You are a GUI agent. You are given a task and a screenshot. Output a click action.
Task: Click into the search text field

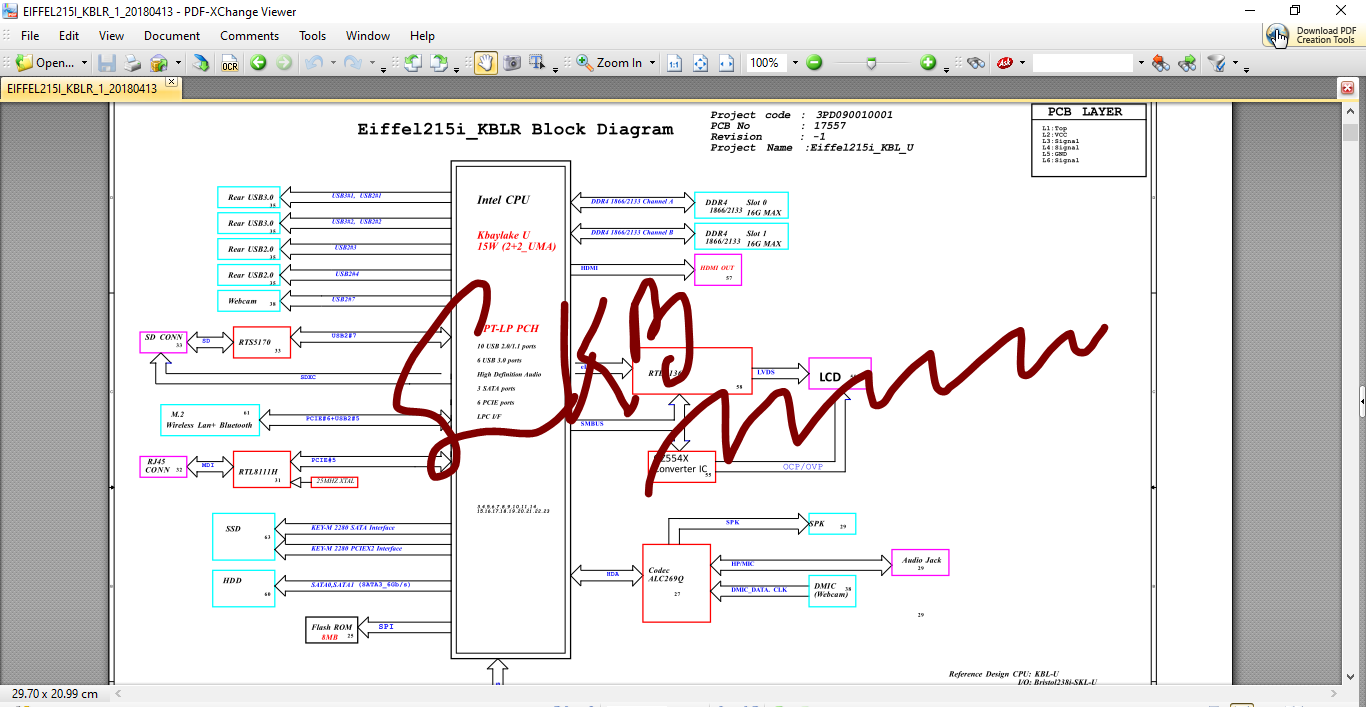click(1083, 63)
